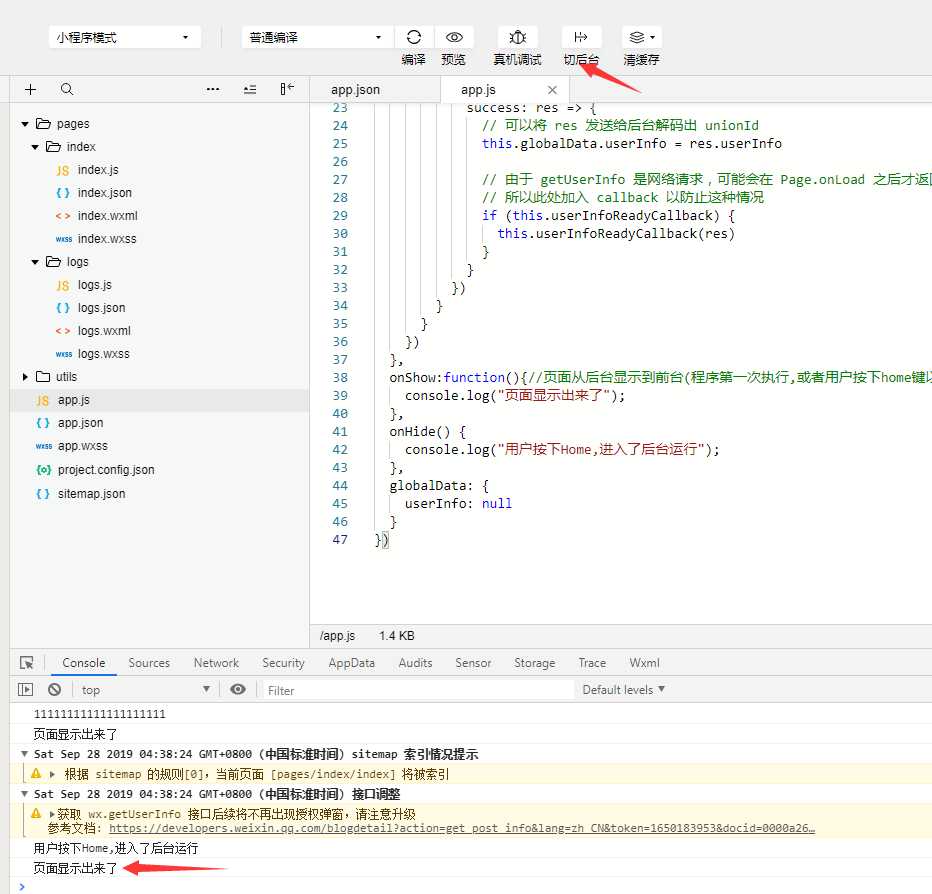Toggle the console sidebar panel icon
932x894 pixels.
pyautogui.click(x=26, y=690)
